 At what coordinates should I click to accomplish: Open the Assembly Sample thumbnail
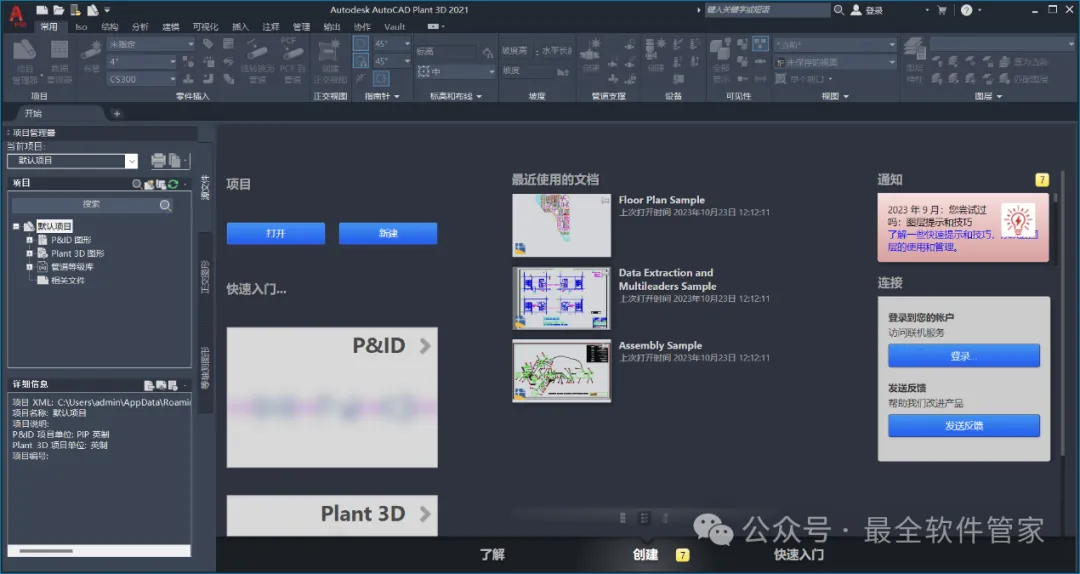tap(561, 371)
